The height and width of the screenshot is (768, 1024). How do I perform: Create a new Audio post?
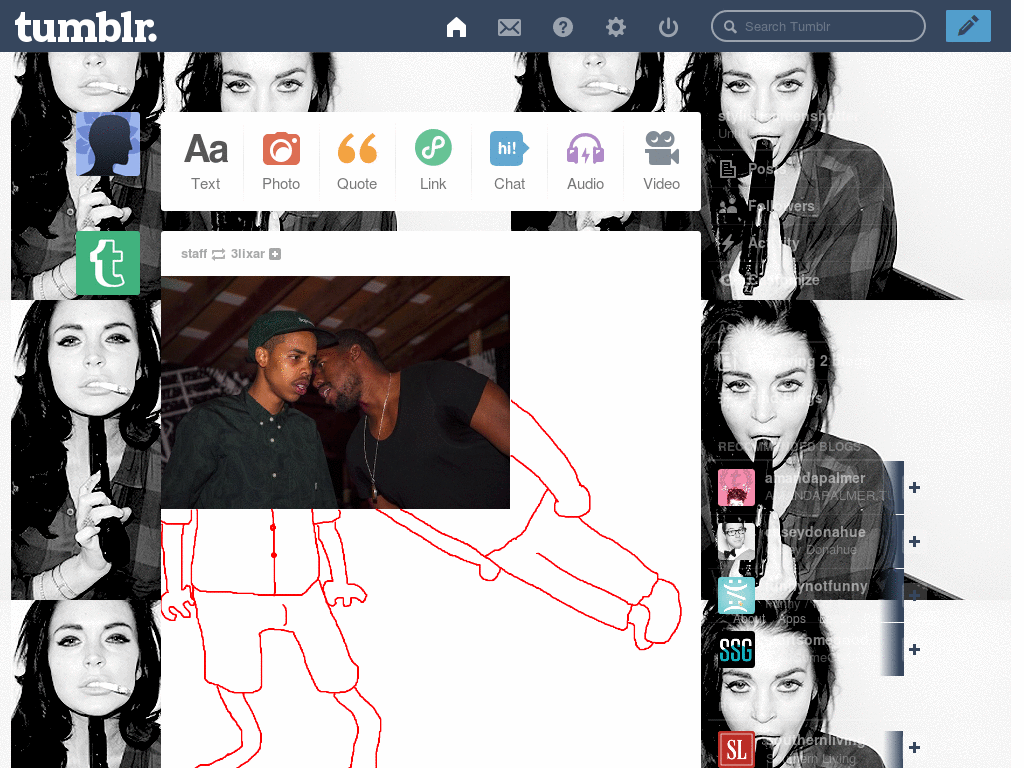pos(585,161)
